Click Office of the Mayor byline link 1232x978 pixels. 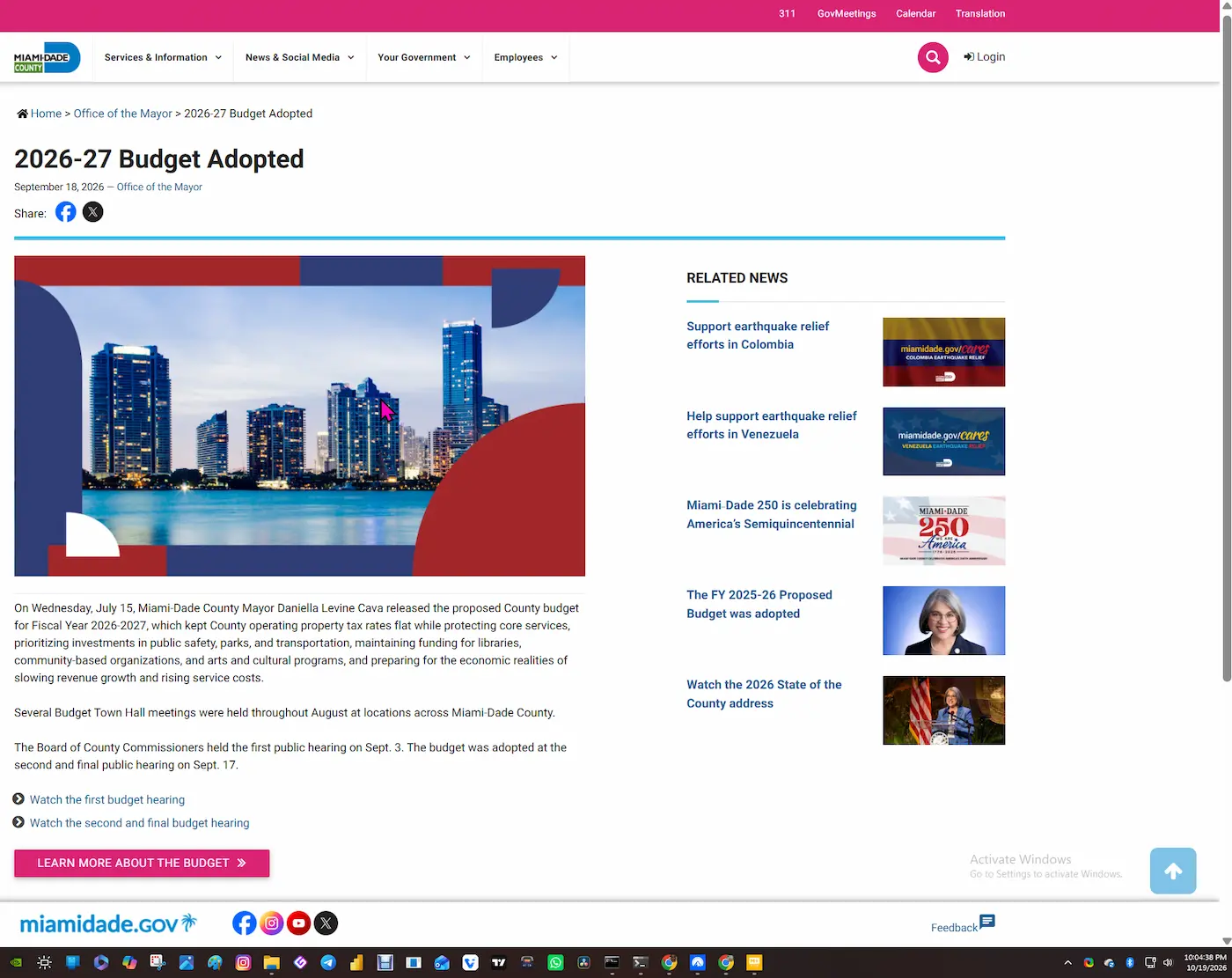159,187
